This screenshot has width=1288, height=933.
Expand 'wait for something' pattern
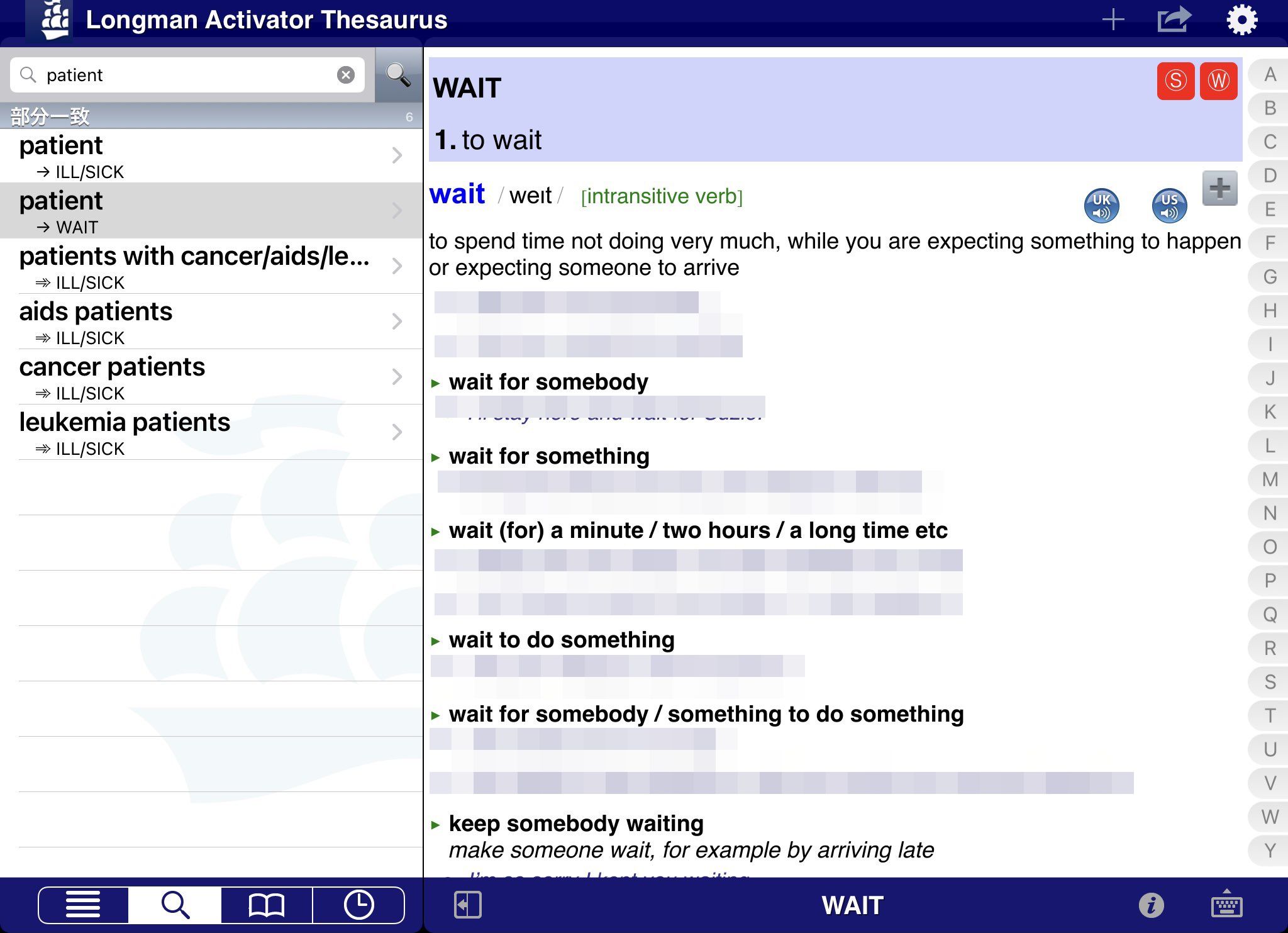pos(548,456)
